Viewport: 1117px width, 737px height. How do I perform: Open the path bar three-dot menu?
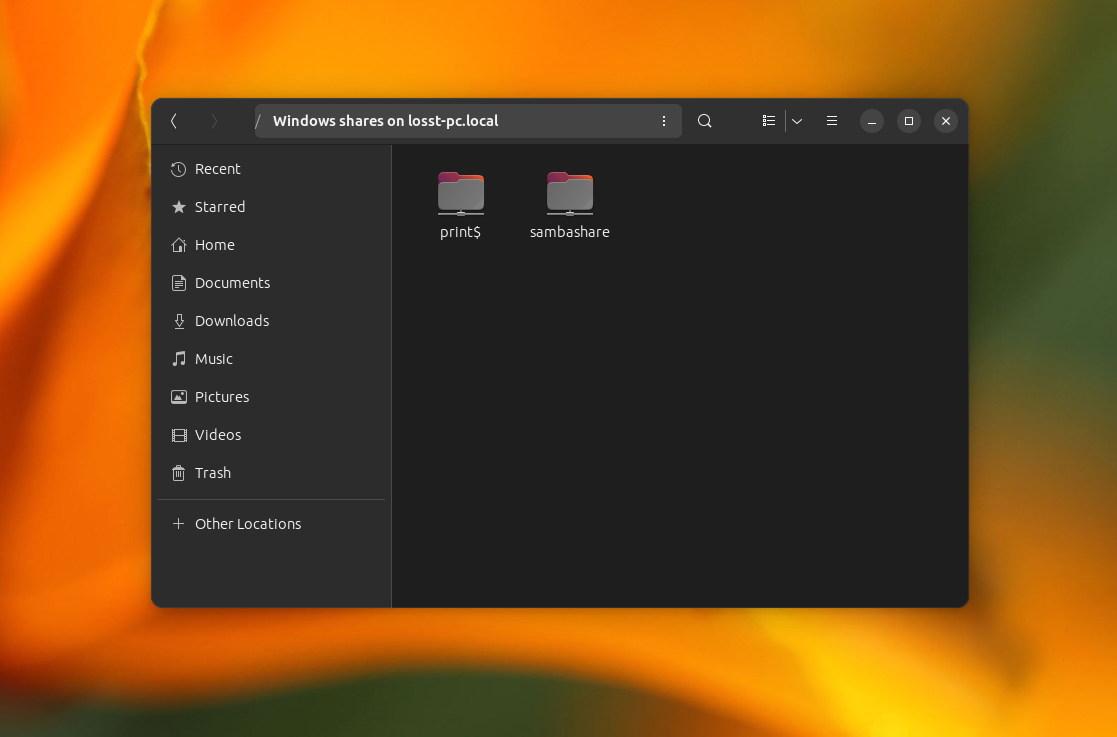(x=664, y=121)
